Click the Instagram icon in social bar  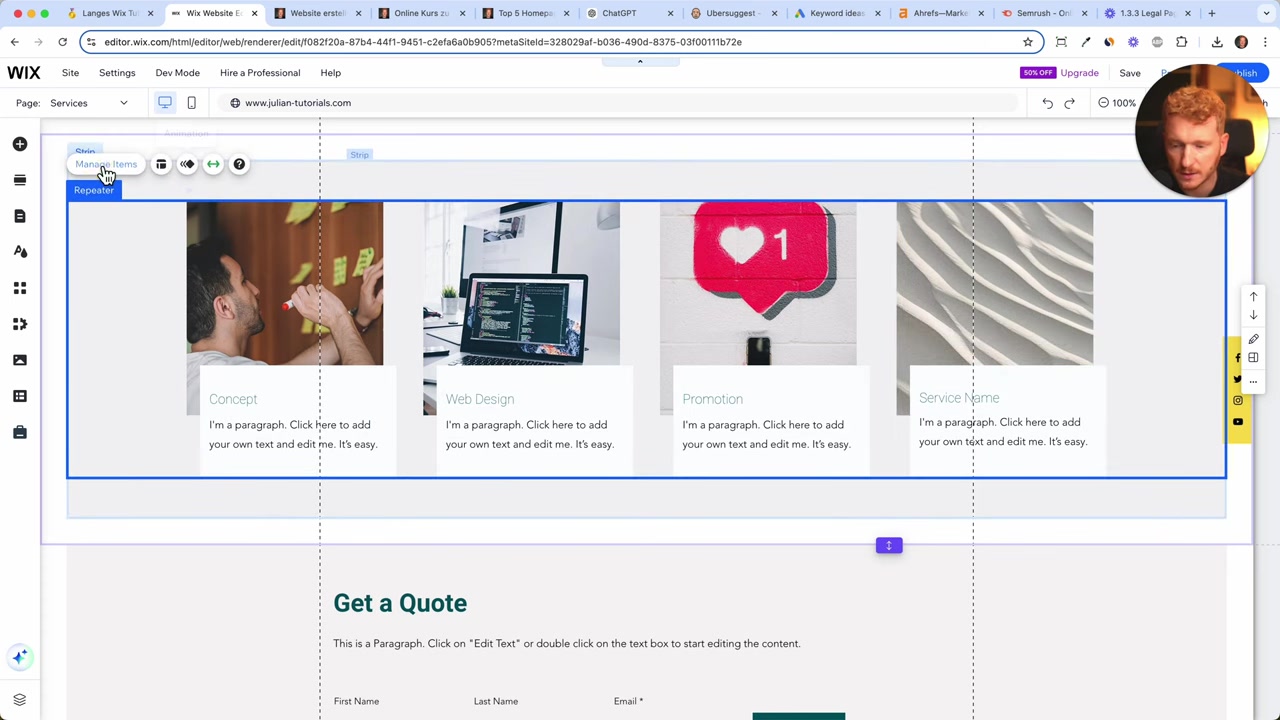tap(1238, 401)
